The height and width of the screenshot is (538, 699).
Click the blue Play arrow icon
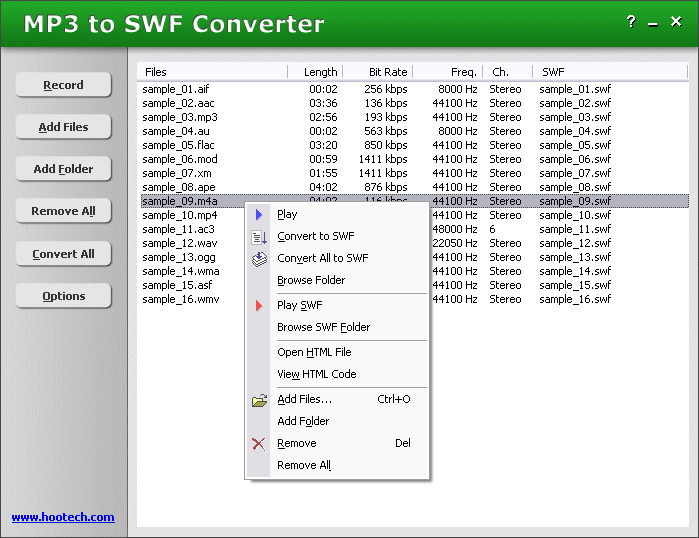[x=259, y=214]
